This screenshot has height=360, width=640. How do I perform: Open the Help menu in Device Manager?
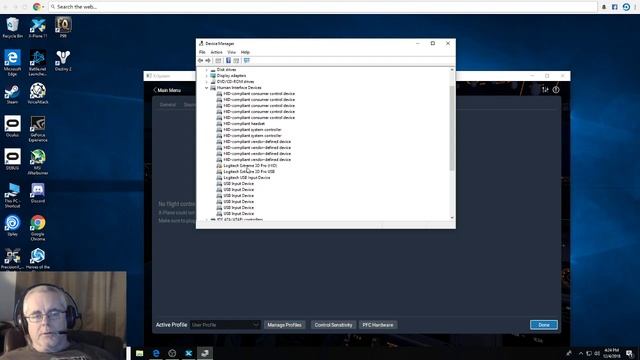[x=245, y=52]
